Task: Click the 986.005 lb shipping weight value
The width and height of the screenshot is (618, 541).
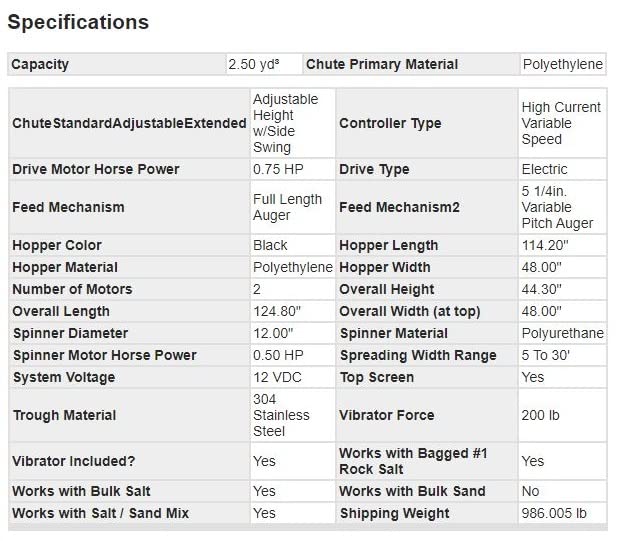Action: point(554,513)
